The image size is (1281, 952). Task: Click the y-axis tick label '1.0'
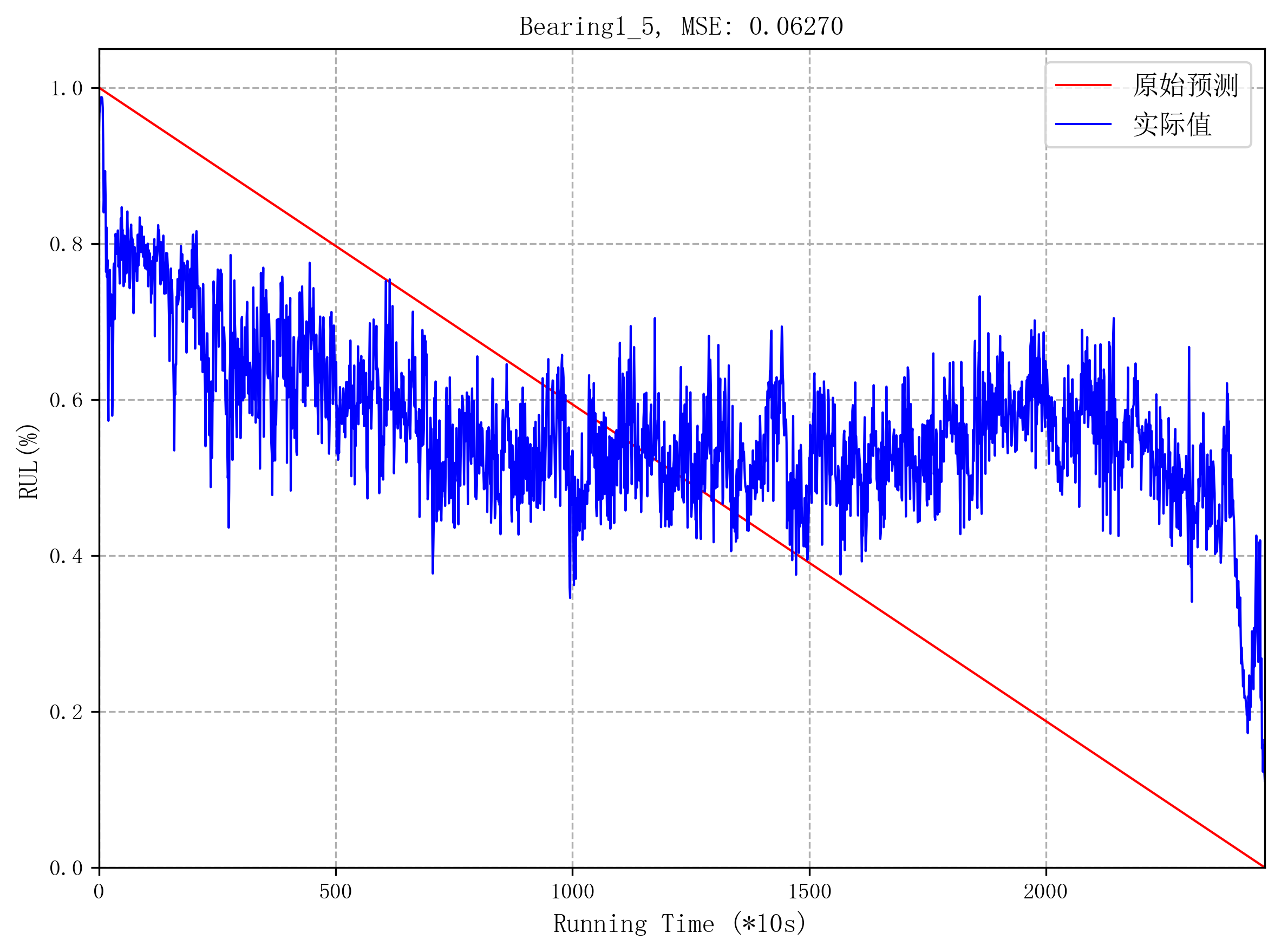[66, 88]
